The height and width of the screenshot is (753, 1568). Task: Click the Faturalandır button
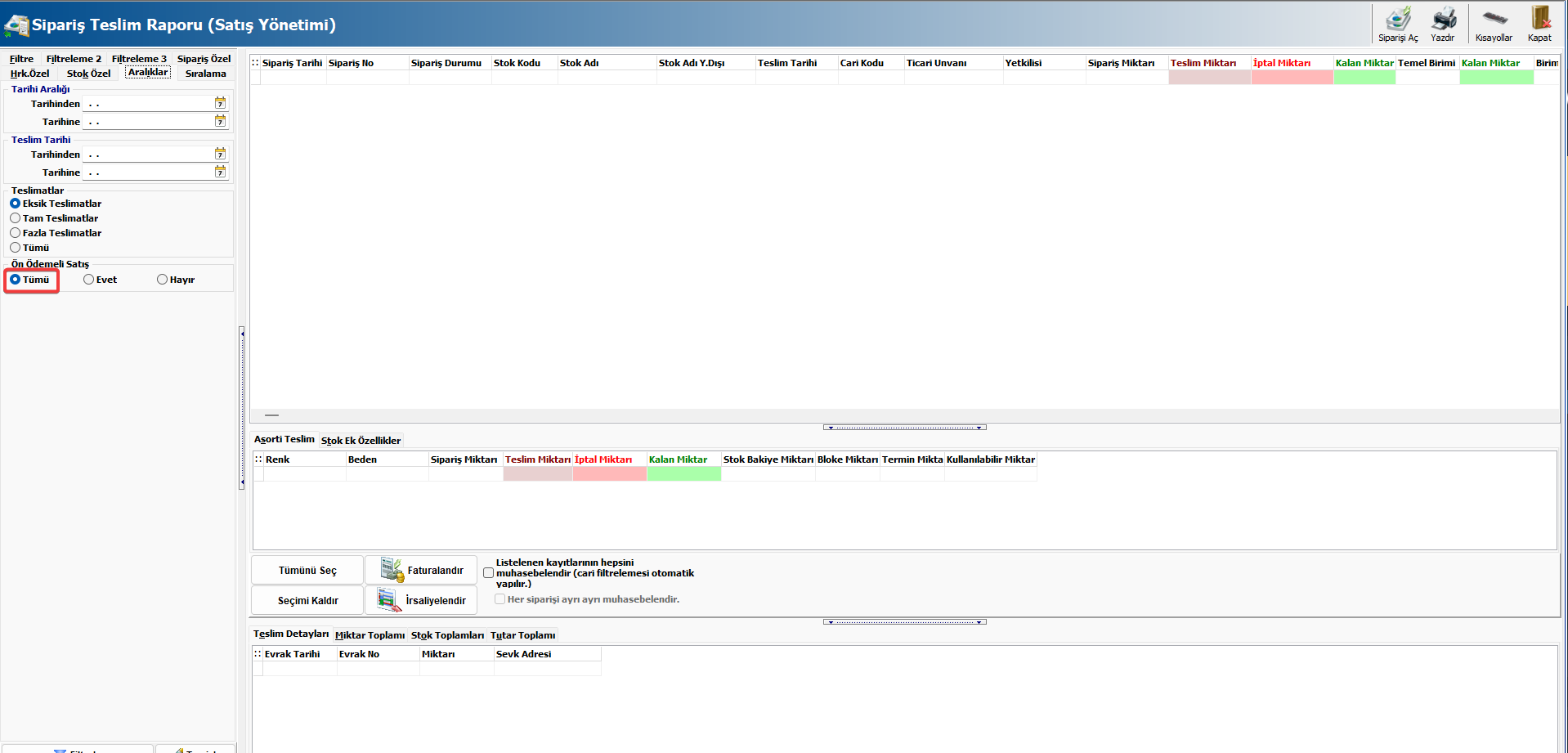tap(421, 571)
